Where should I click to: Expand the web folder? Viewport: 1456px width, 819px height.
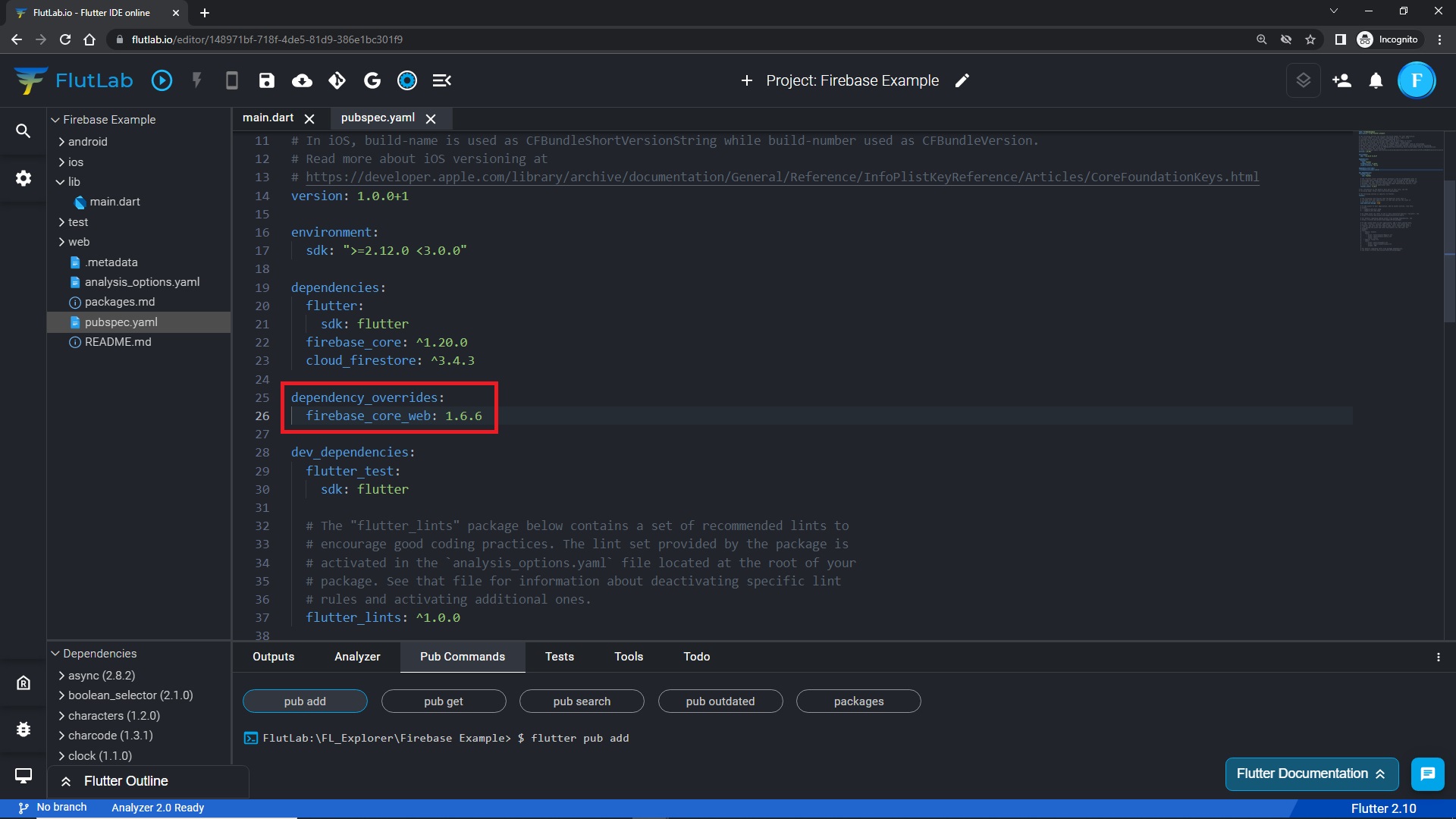coord(61,242)
